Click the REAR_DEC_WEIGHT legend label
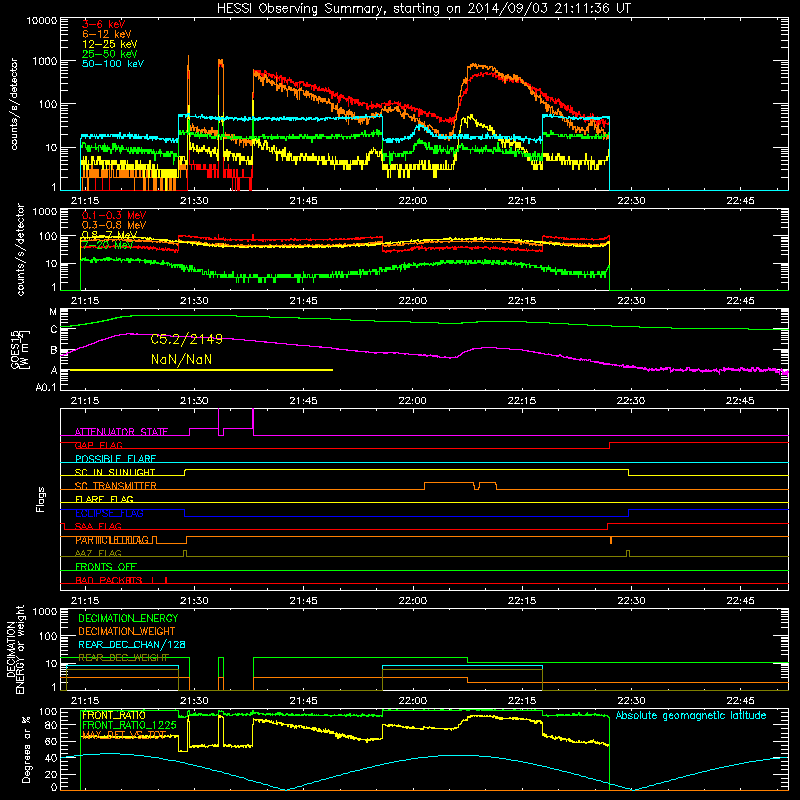 pos(123,658)
